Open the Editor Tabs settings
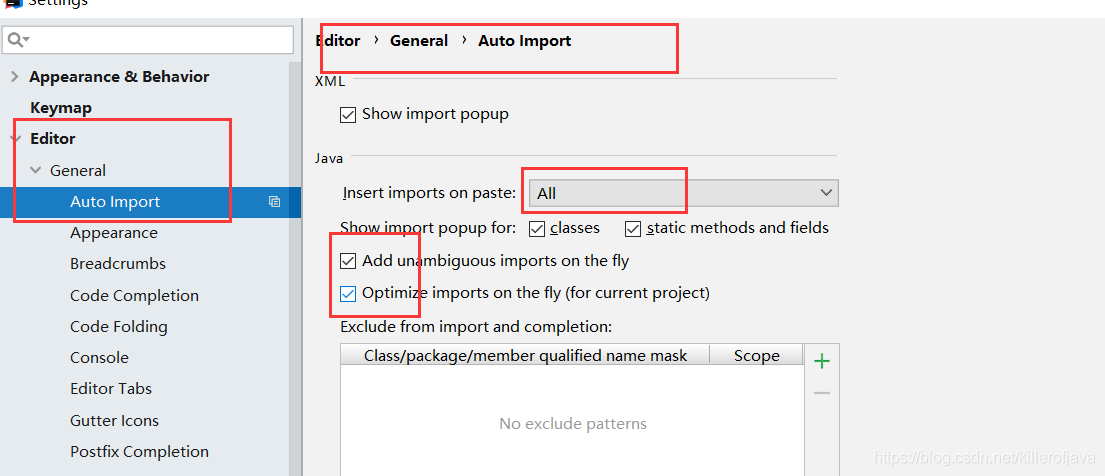The width and height of the screenshot is (1105, 476). pos(111,389)
